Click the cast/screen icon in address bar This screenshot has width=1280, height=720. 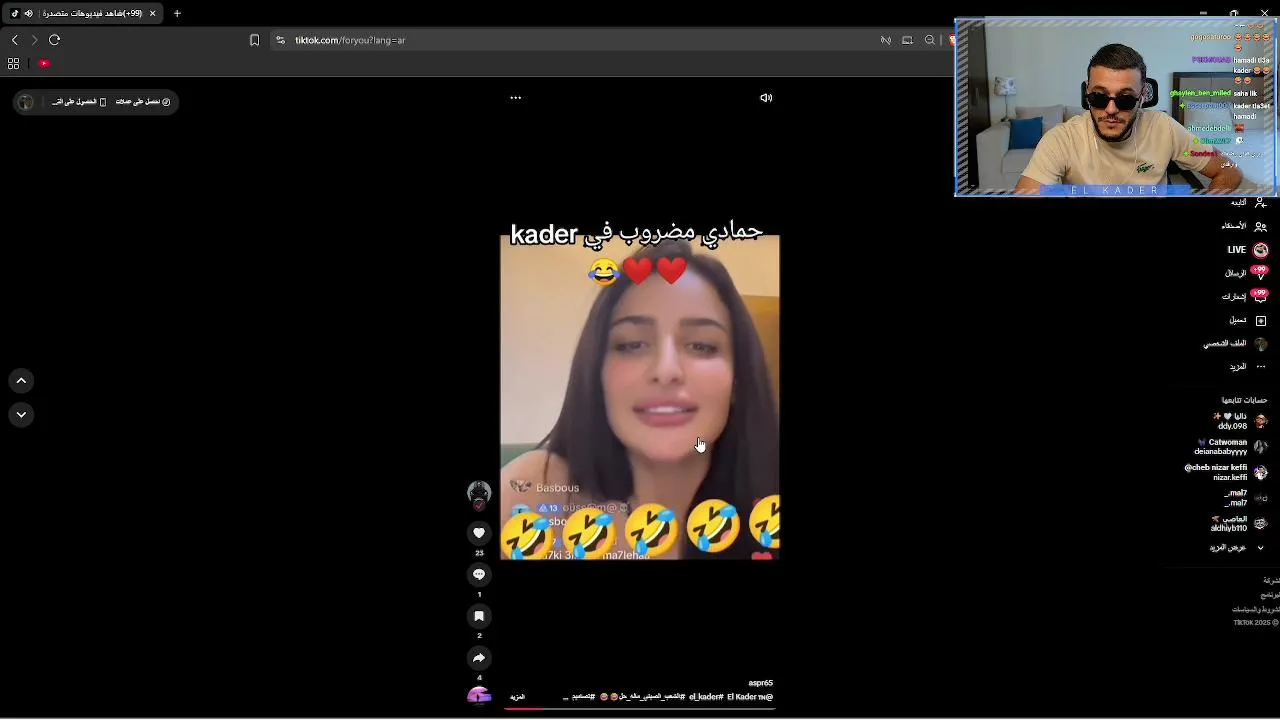907,40
